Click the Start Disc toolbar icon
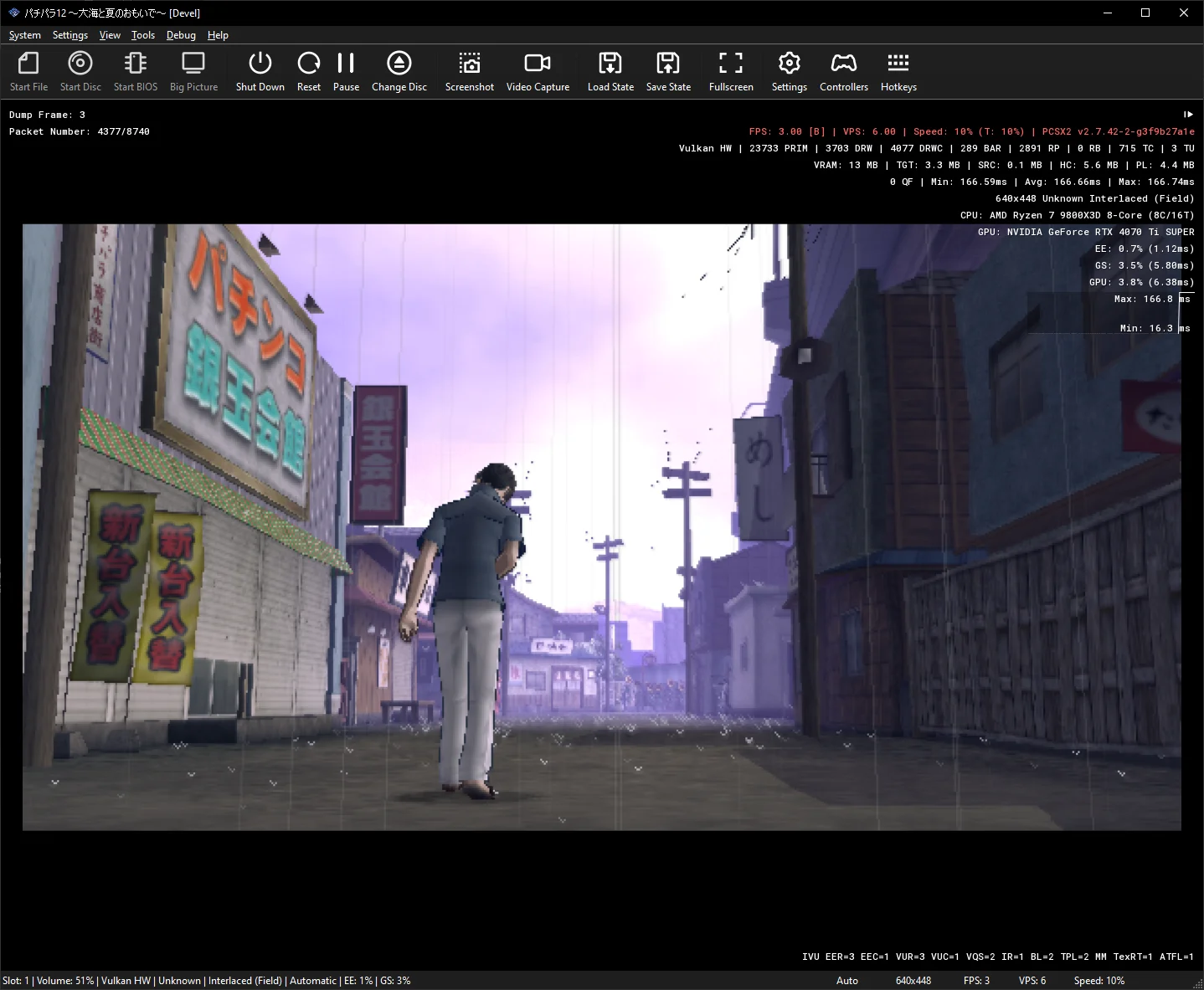Image resolution: width=1204 pixels, height=990 pixels. click(x=80, y=71)
